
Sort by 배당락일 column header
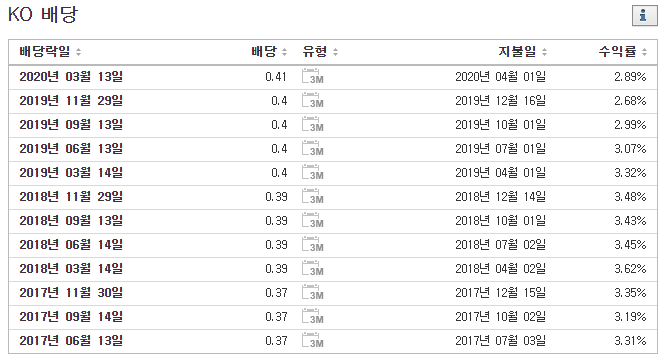point(50,52)
